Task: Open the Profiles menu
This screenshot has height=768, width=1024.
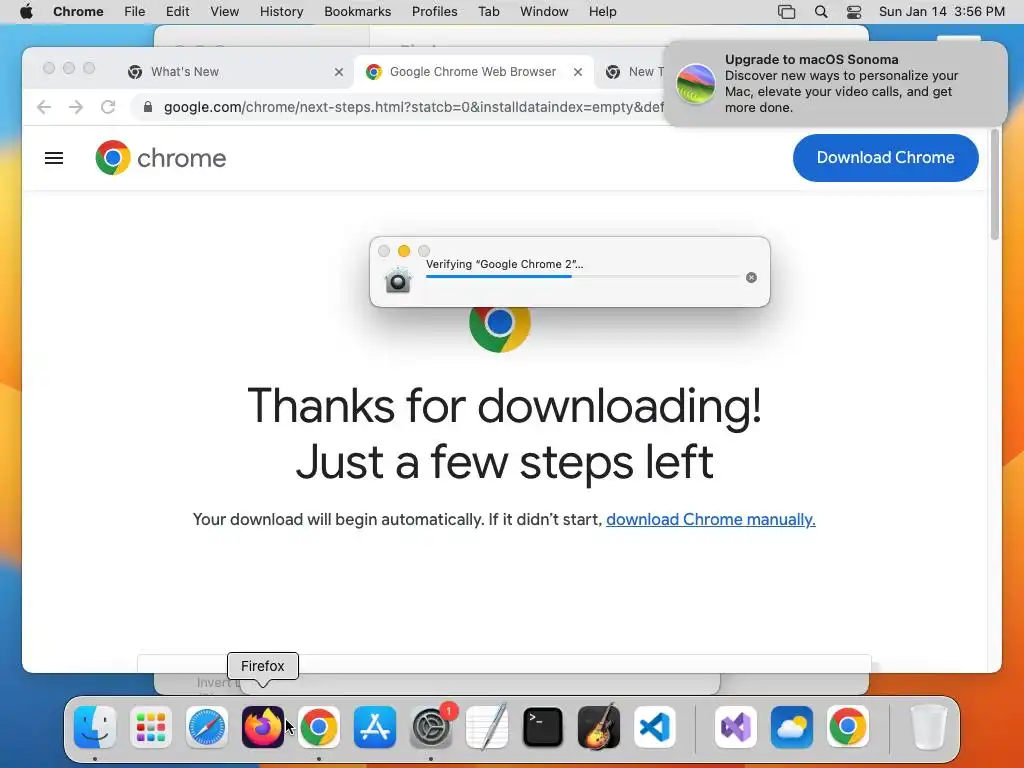Action: coord(434,12)
